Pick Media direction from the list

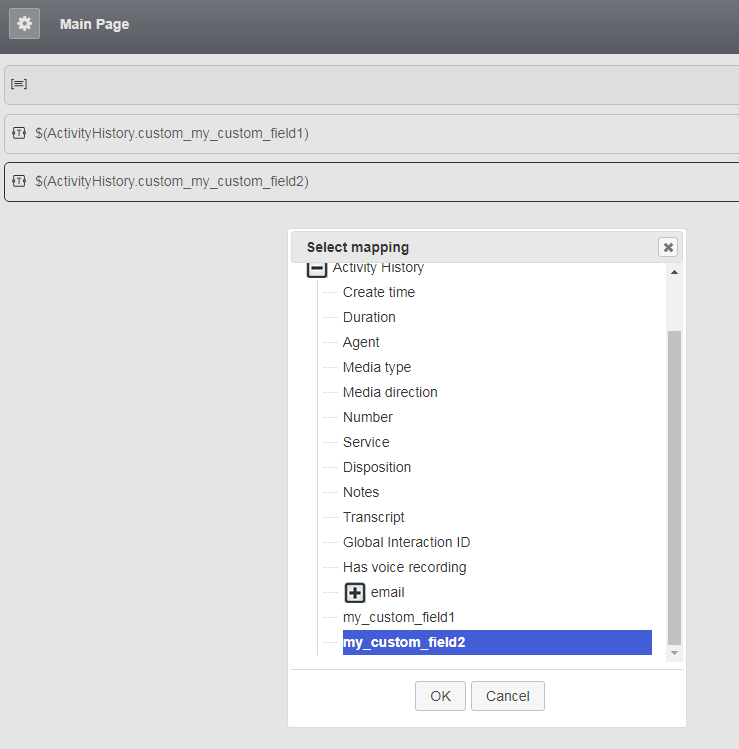[x=390, y=392]
